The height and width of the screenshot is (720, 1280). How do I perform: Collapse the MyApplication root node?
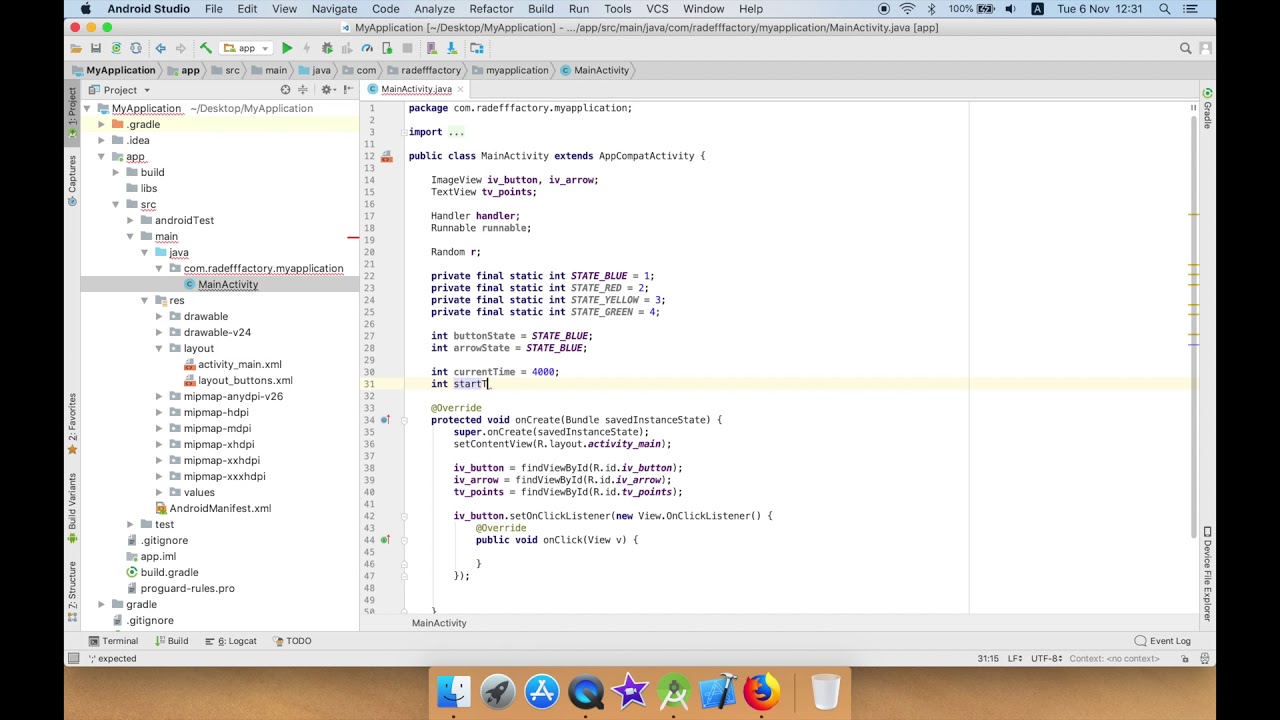[88, 108]
